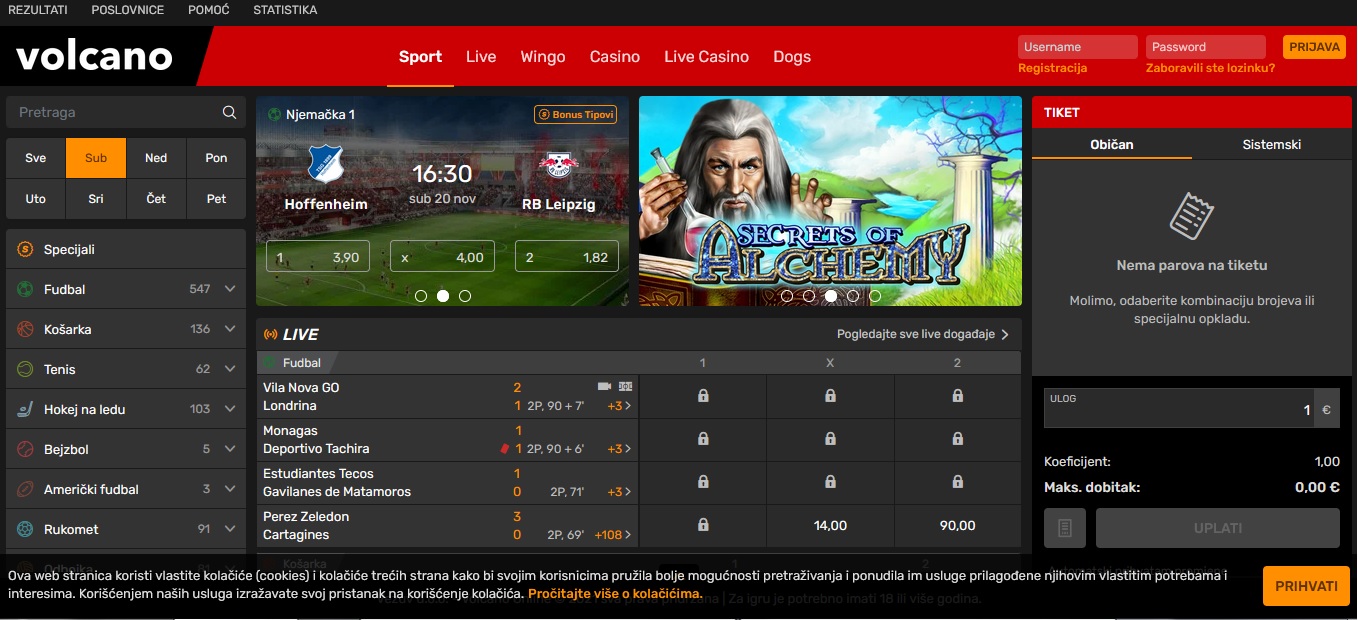Viewport: 1358px width, 620px height.
Task: Expand the Bejzbol category chevron
Action: [230, 449]
